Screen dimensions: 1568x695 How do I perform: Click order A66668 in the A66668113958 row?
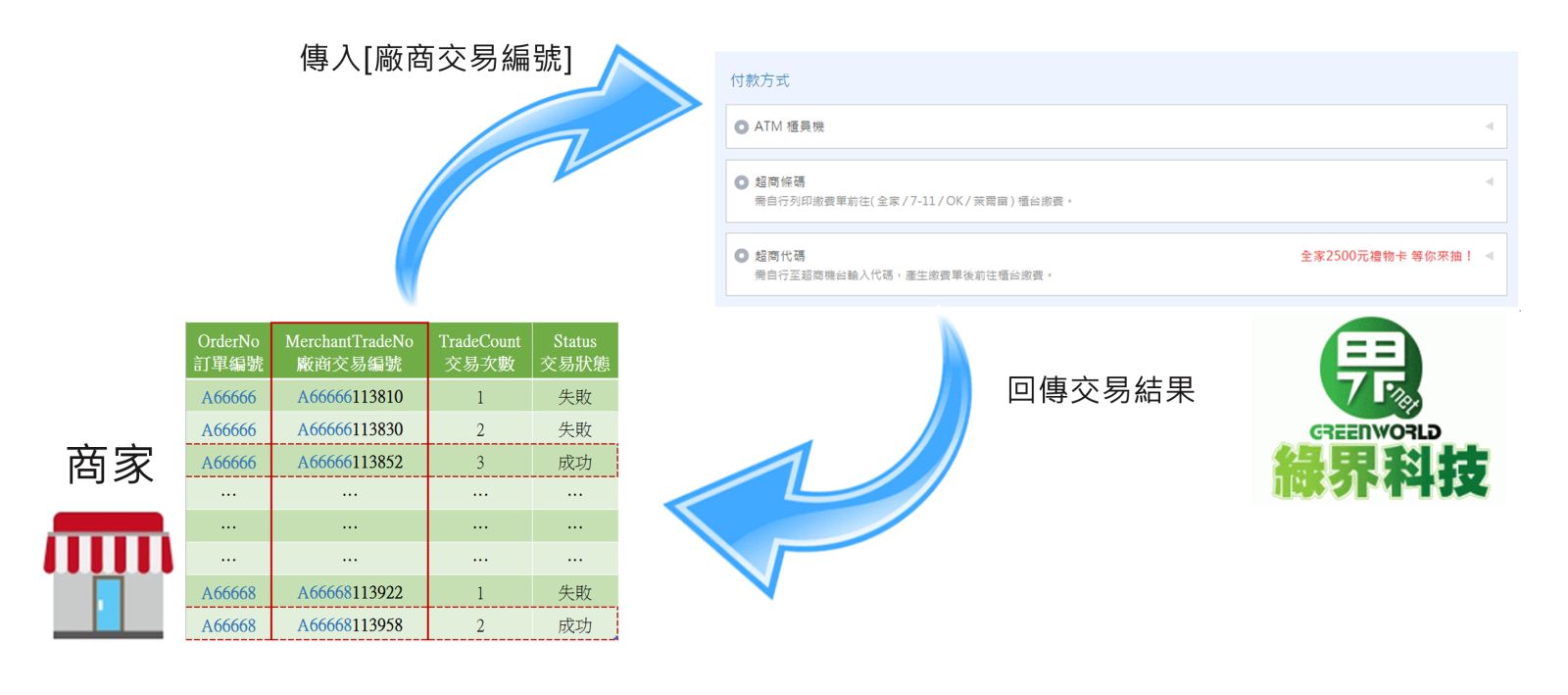click(228, 625)
